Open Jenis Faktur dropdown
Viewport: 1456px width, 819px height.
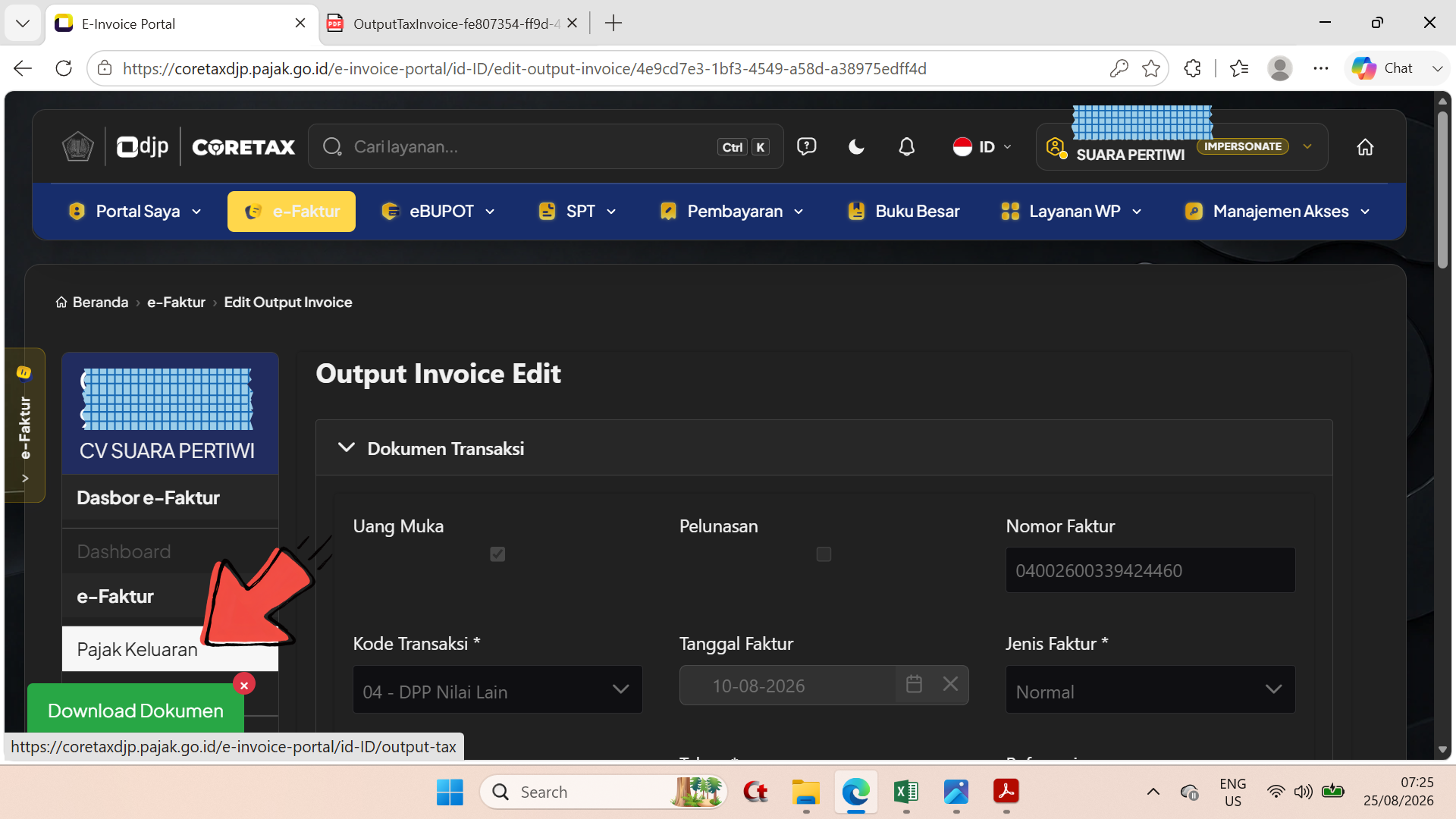pos(1150,689)
